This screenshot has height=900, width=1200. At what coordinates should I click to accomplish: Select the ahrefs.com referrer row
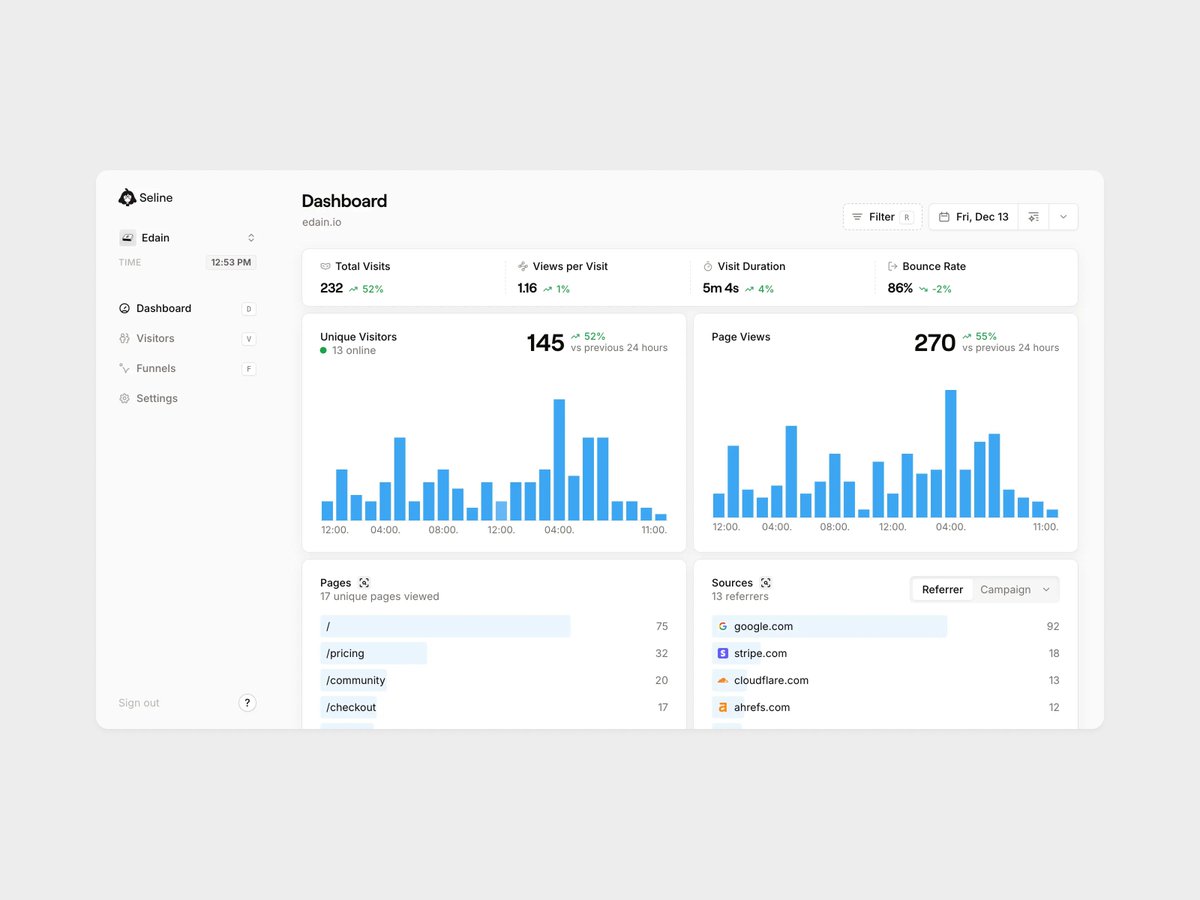click(x=885, y=707)
